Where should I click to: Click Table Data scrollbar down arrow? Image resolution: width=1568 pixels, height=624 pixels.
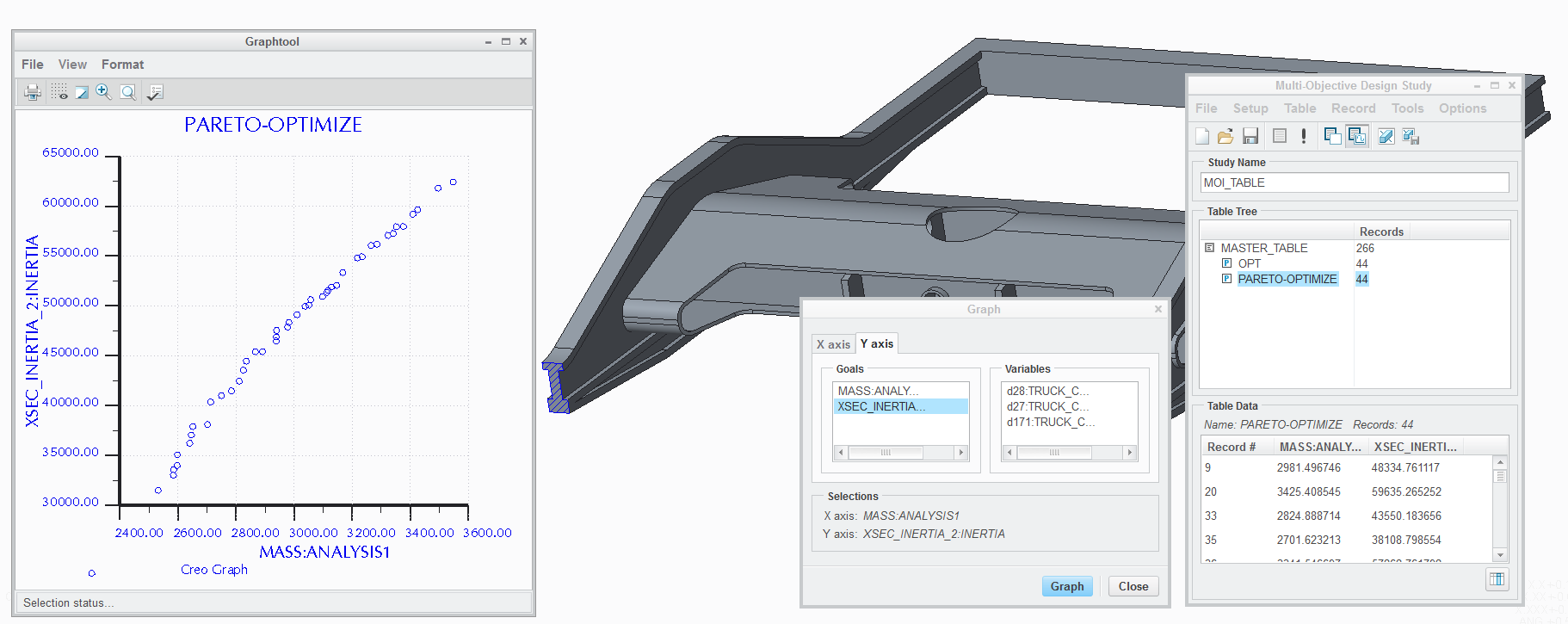pos(1500,555)
